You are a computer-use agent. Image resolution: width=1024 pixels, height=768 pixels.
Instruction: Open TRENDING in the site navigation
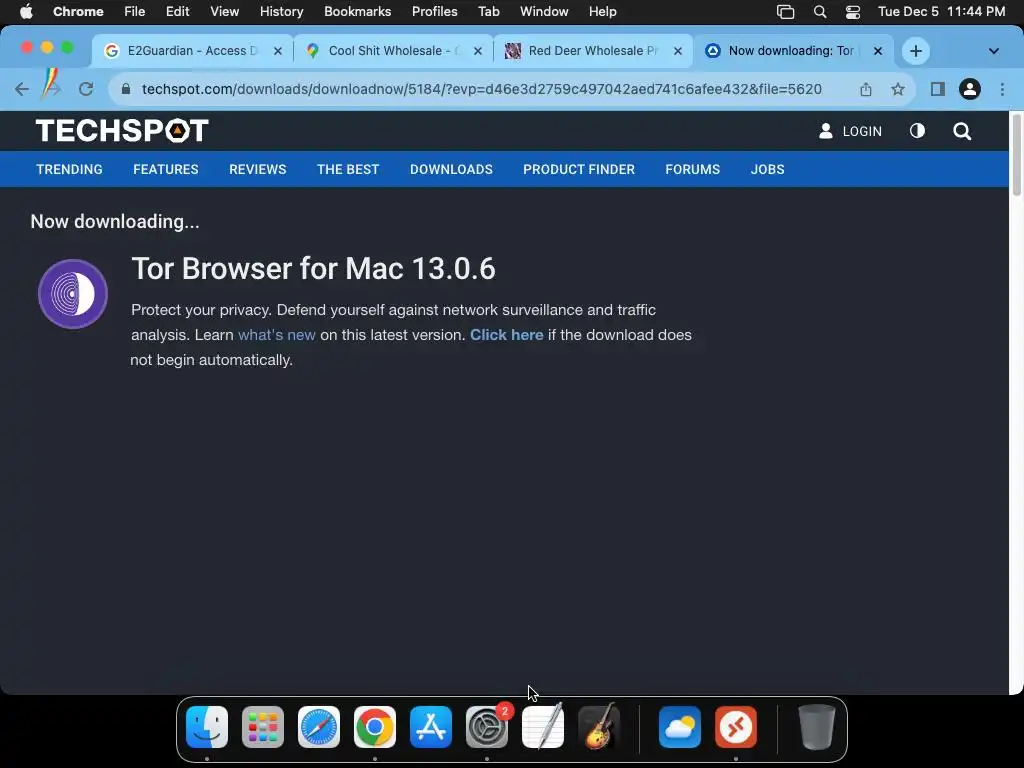click(69, 169)
